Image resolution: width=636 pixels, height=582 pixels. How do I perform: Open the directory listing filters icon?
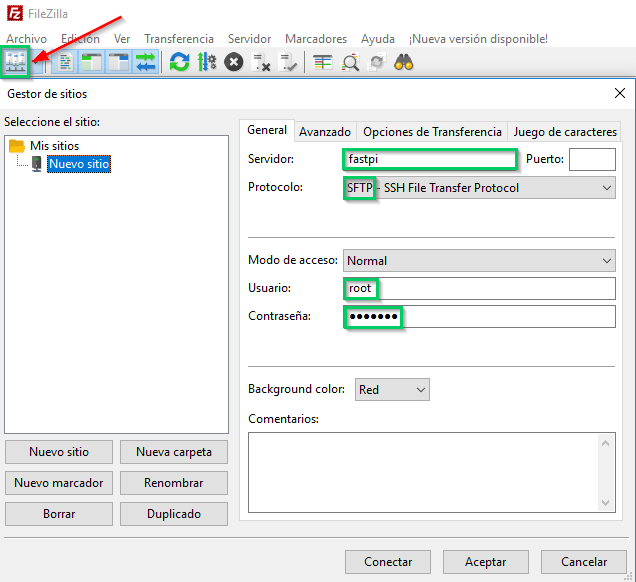[322, 62]
